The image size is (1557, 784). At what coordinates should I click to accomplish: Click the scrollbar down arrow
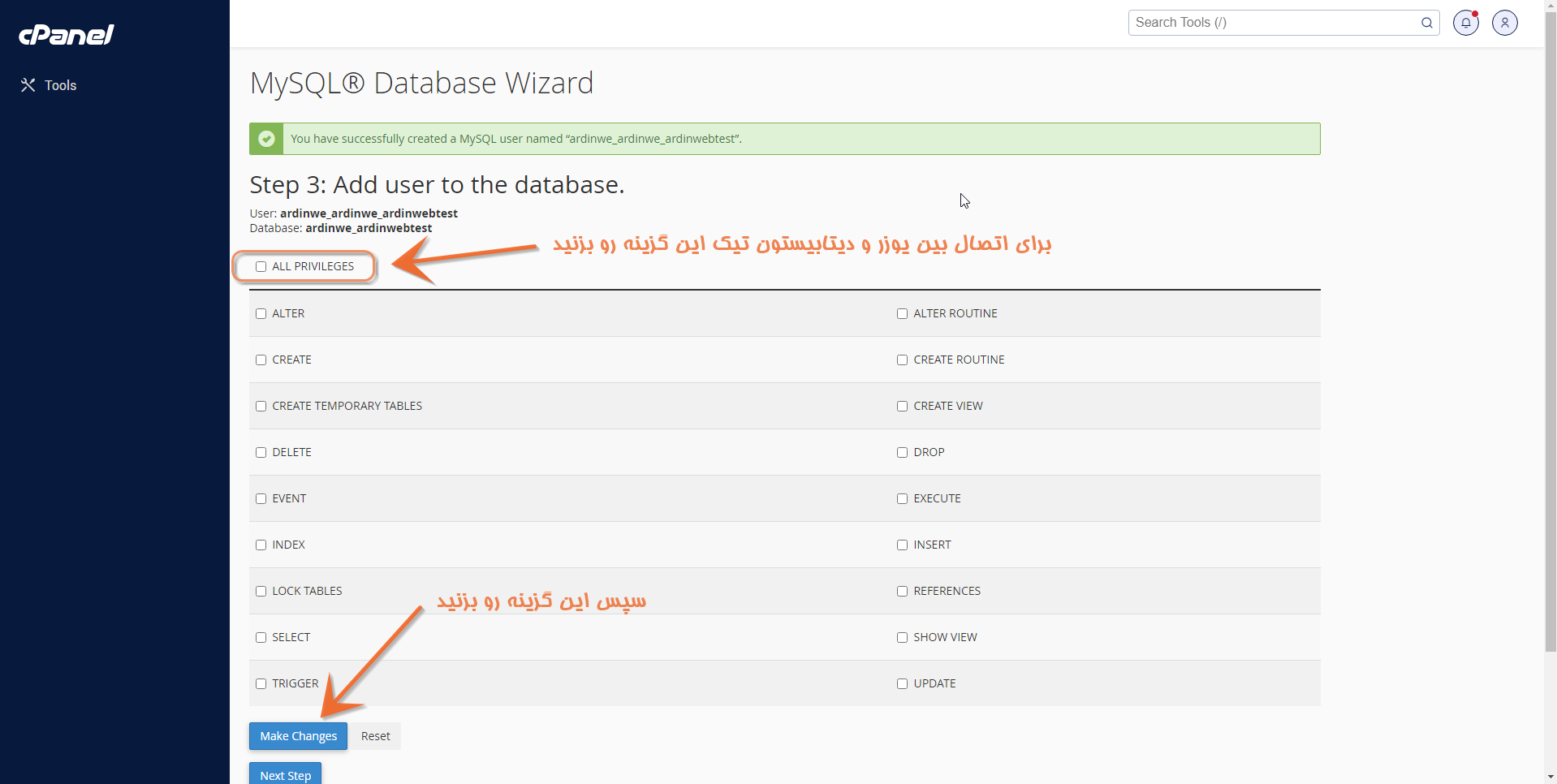click(x=1551, y=778)
